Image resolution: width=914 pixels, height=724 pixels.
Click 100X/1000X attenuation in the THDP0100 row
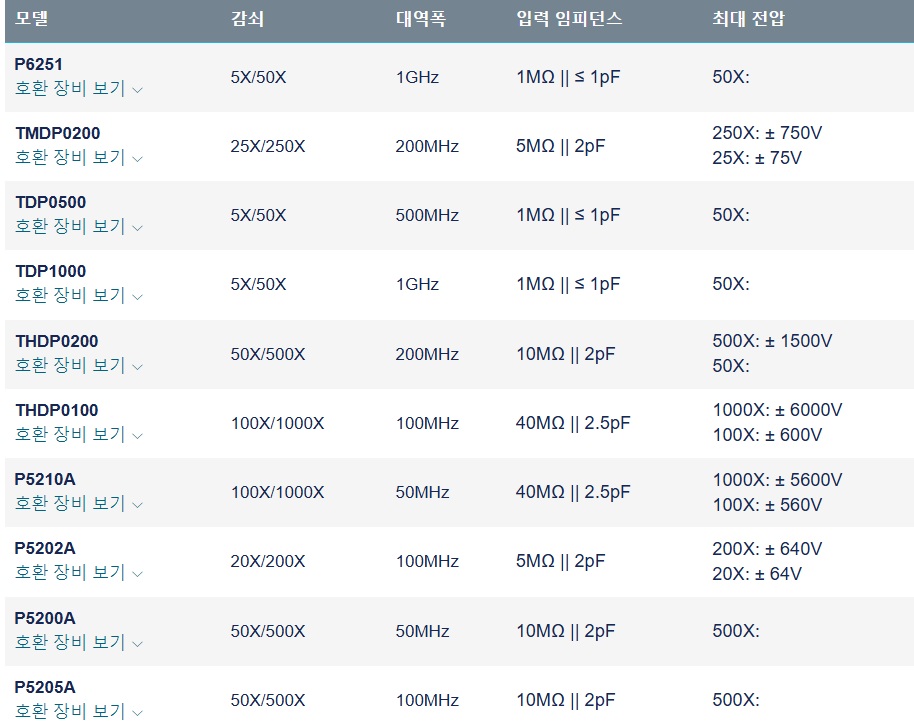[277, 423]
